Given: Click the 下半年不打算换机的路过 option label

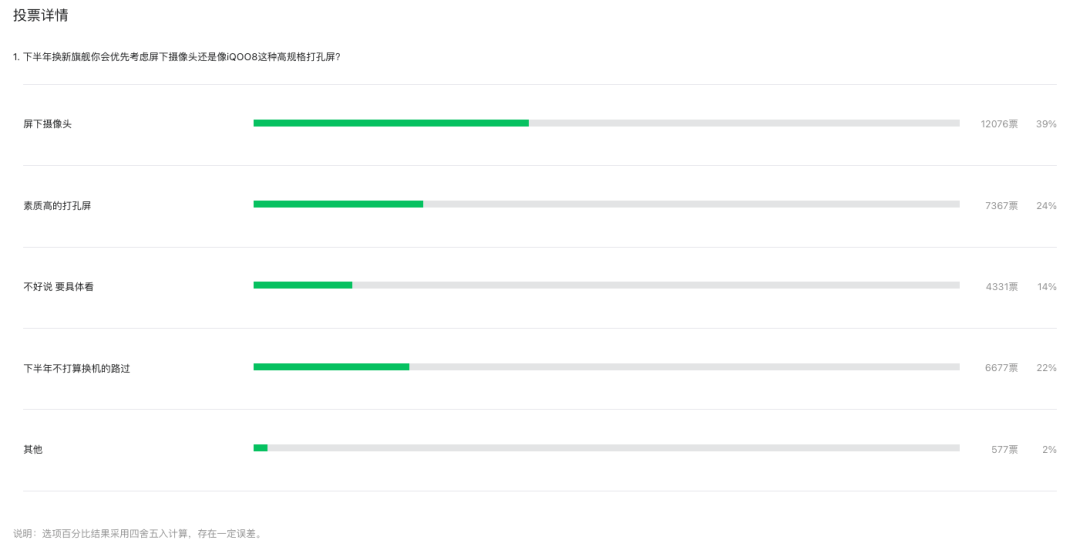Looking at the screenshot, I should [76, 369].
